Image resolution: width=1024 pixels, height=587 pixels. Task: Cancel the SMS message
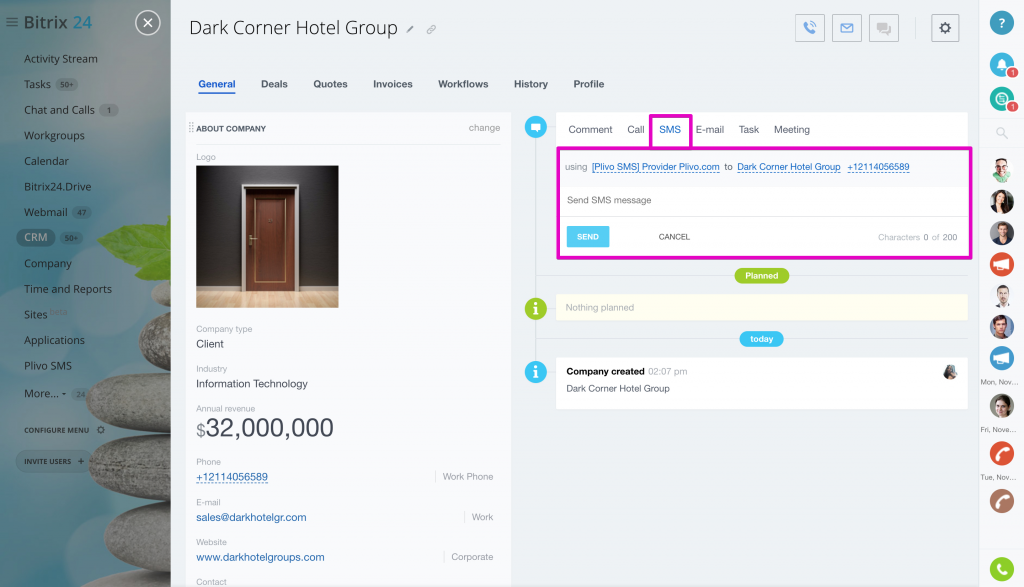click(674, 237)
